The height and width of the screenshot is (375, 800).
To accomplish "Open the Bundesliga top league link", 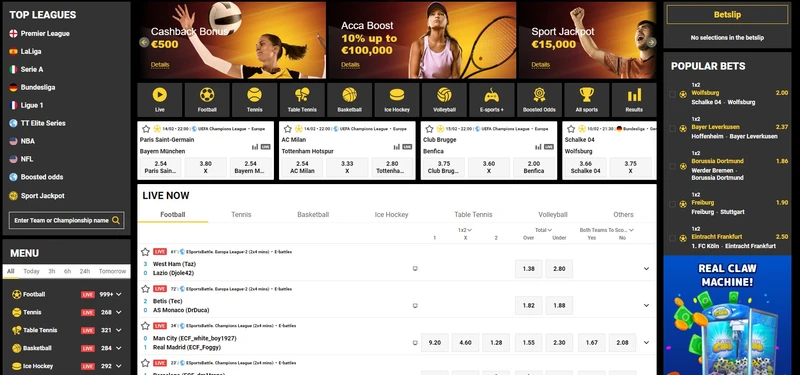I will coord(39,87).
